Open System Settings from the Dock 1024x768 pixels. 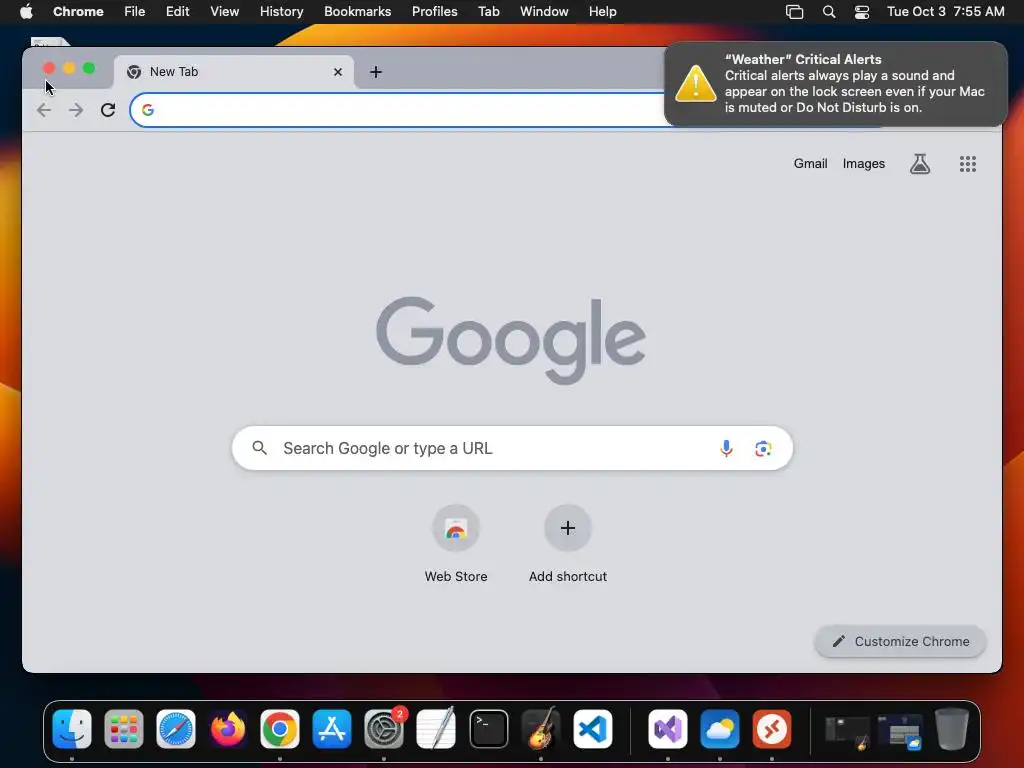click(x=384, y=729)
